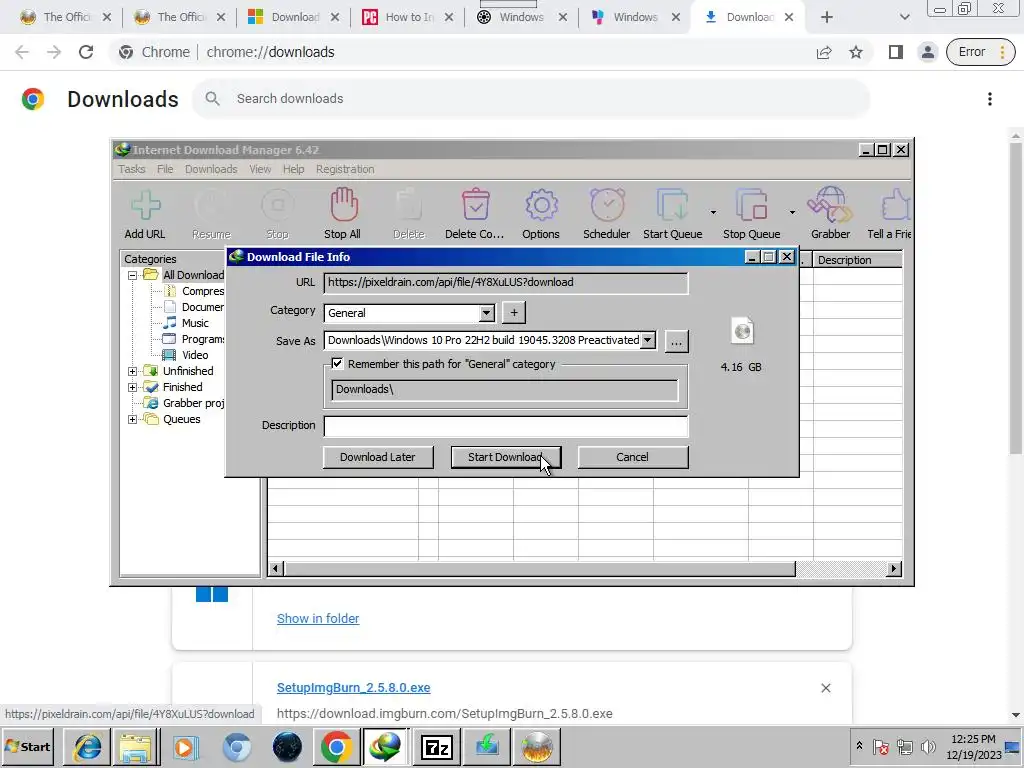The width and height of the screenshot is (1024, 768).
Task: Open IDM Options gear icon
Action: [541, 205]
